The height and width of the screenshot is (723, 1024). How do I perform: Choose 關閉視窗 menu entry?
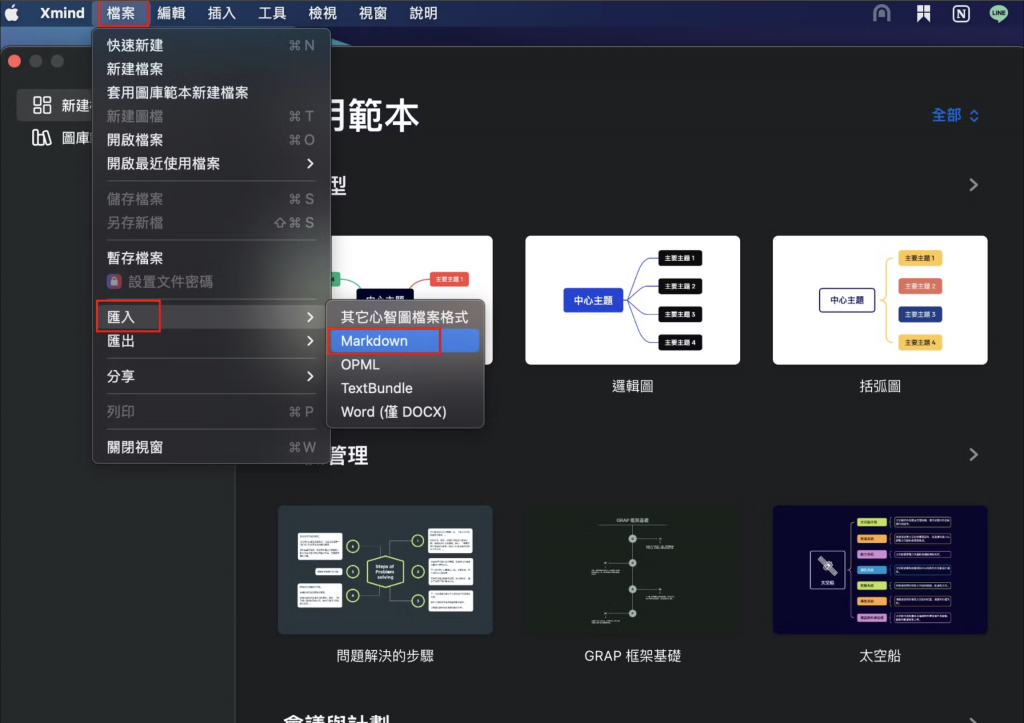211,447
